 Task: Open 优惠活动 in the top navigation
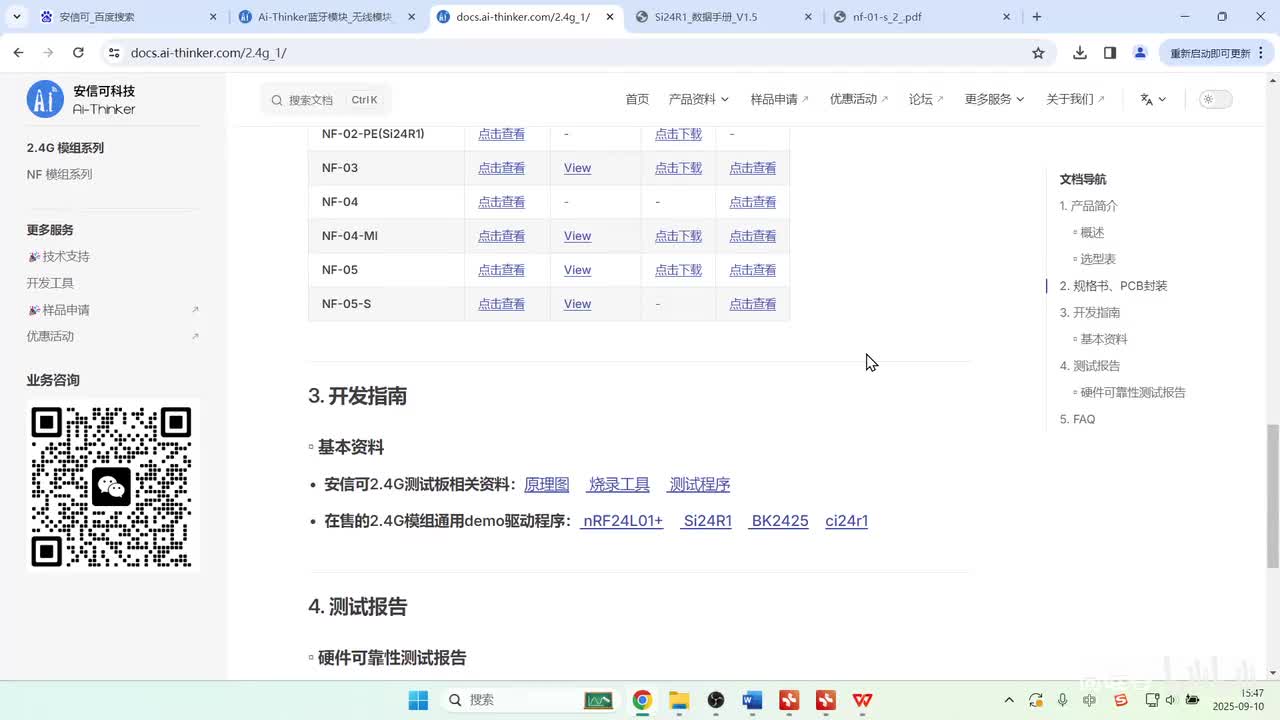(859, 99)
